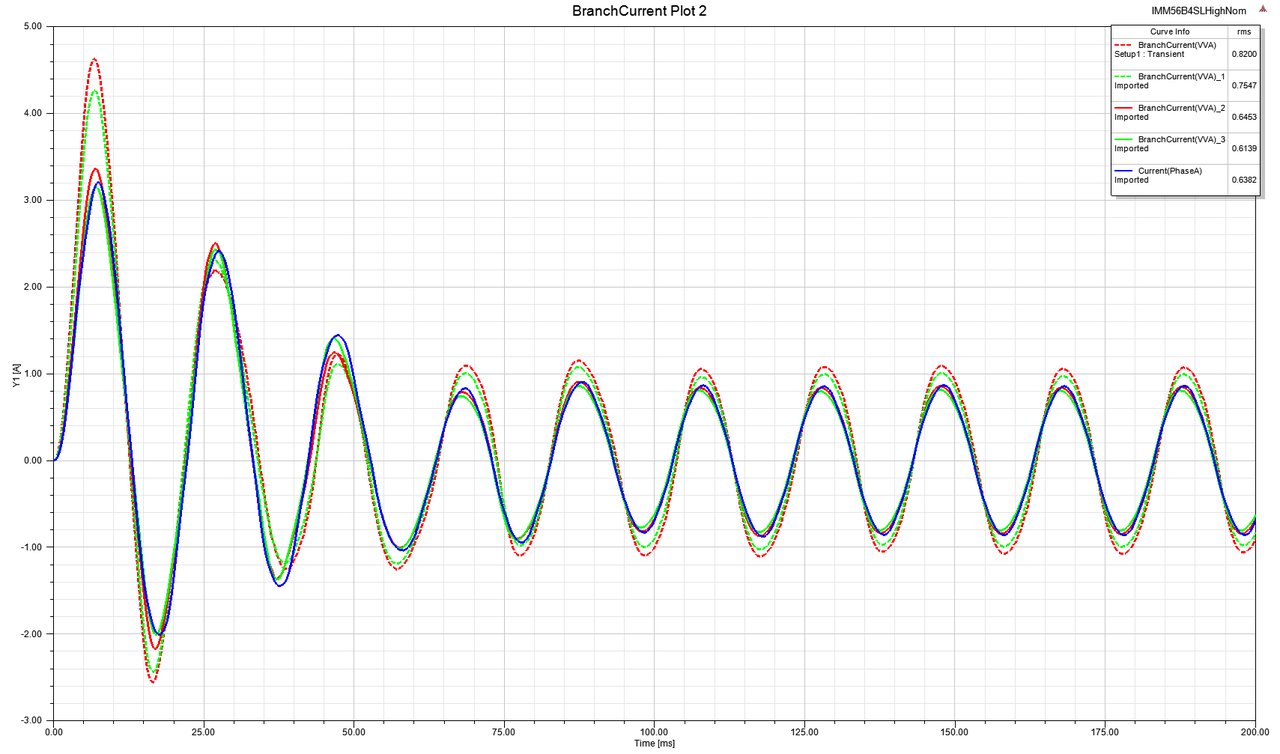Click the X axis tick label 175.00
This screenshot has height=754, width=1280.
(x=1104, y=732)
